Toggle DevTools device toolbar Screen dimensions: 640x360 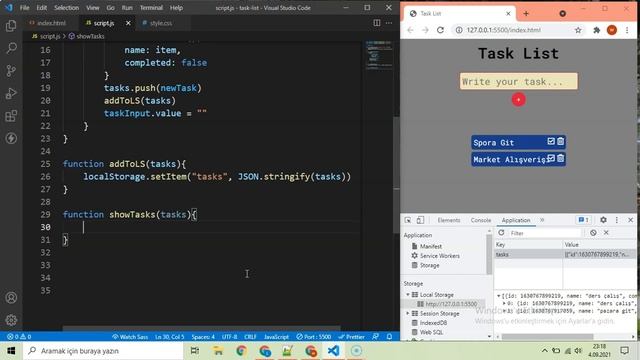[420, 220]
